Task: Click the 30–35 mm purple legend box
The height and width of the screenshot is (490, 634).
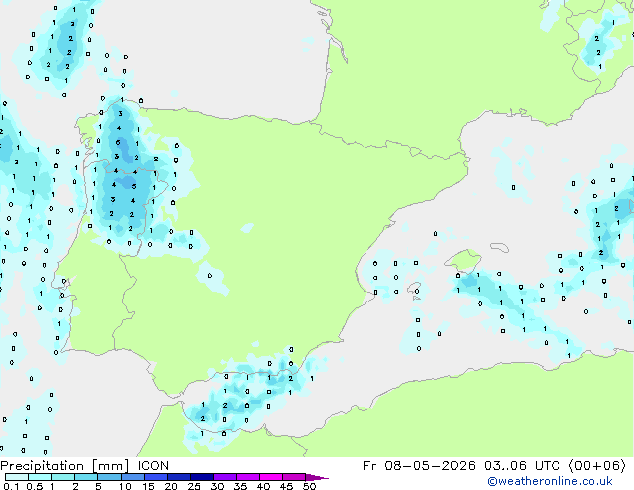Action: (224, 477)
